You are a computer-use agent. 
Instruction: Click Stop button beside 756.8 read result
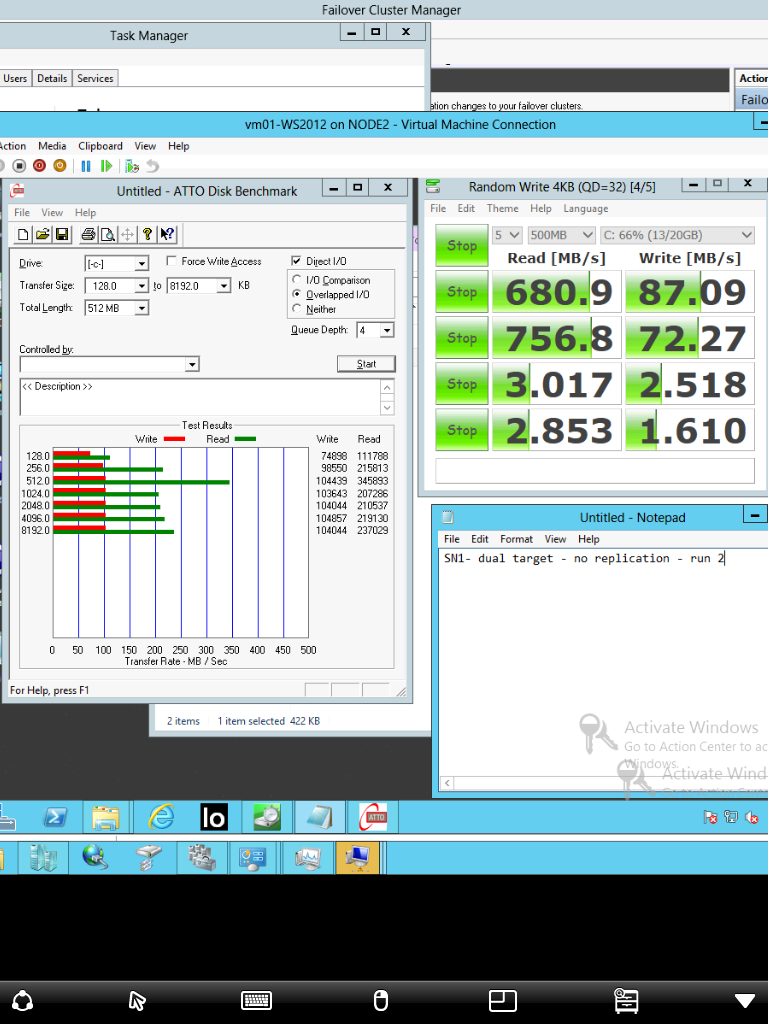tap(462, 338)
